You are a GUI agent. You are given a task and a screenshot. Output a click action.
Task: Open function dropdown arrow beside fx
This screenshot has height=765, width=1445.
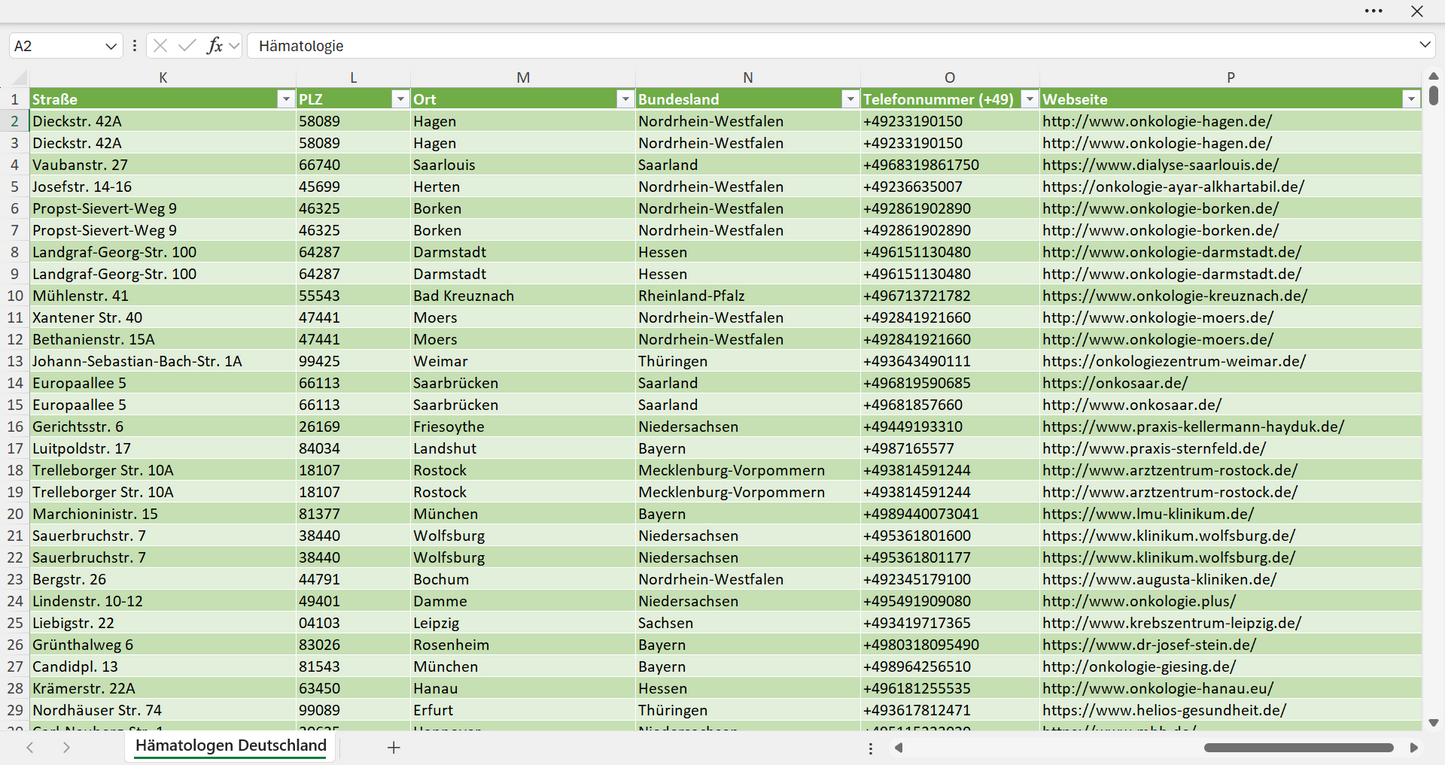click(233, 46)
